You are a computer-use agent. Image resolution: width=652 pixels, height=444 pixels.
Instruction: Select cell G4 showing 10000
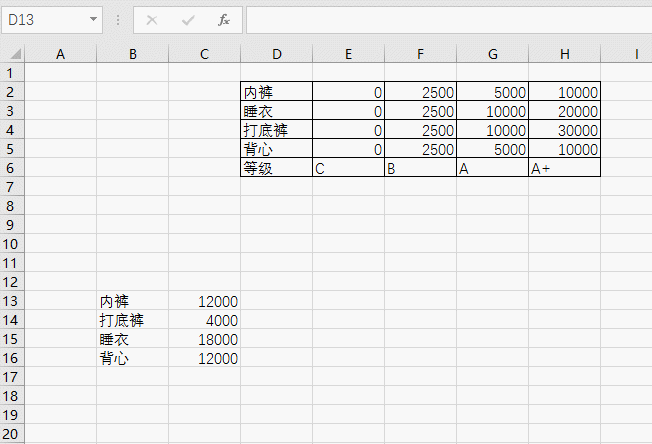[x=493, y=130]
